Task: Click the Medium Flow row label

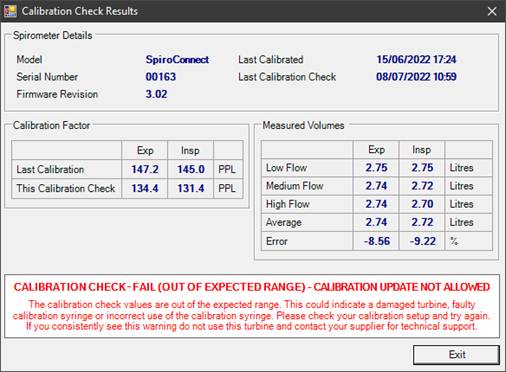Action: [x=295, y=186]
